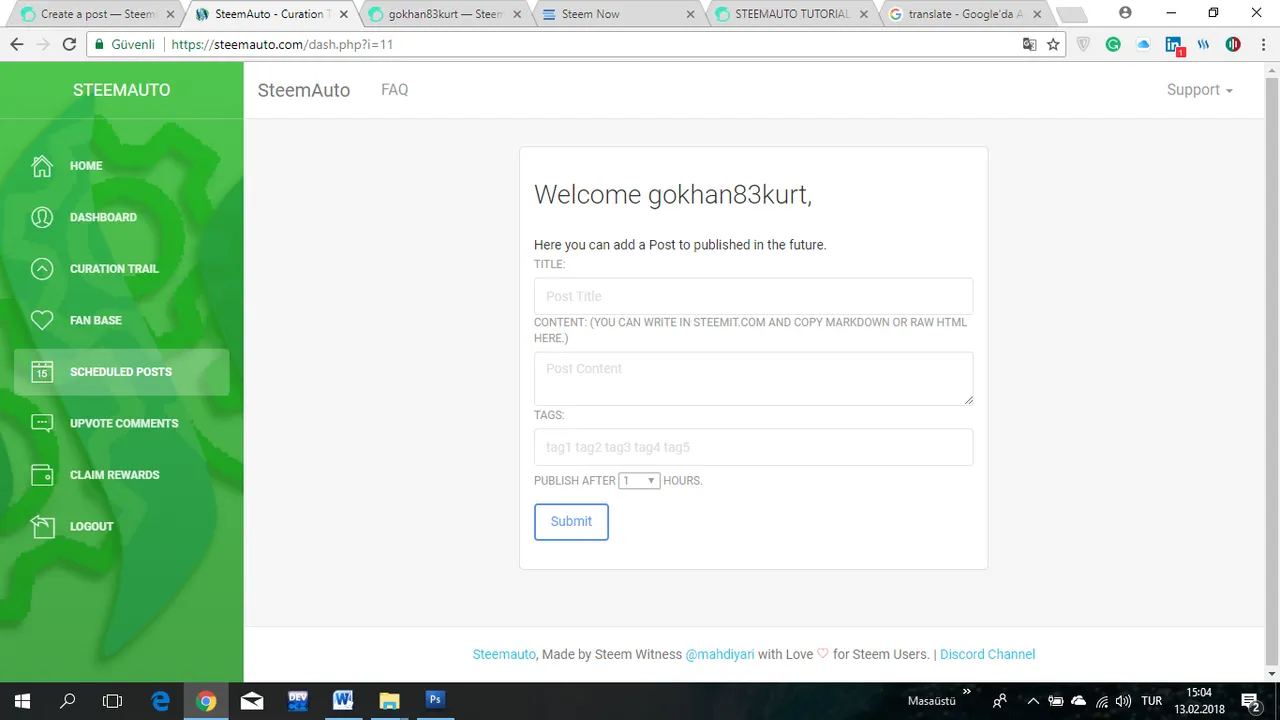Click the Dashboard user icon in sidebar
The height and width of the screenshot is (720, 1280).
click(x=41, y=217)
